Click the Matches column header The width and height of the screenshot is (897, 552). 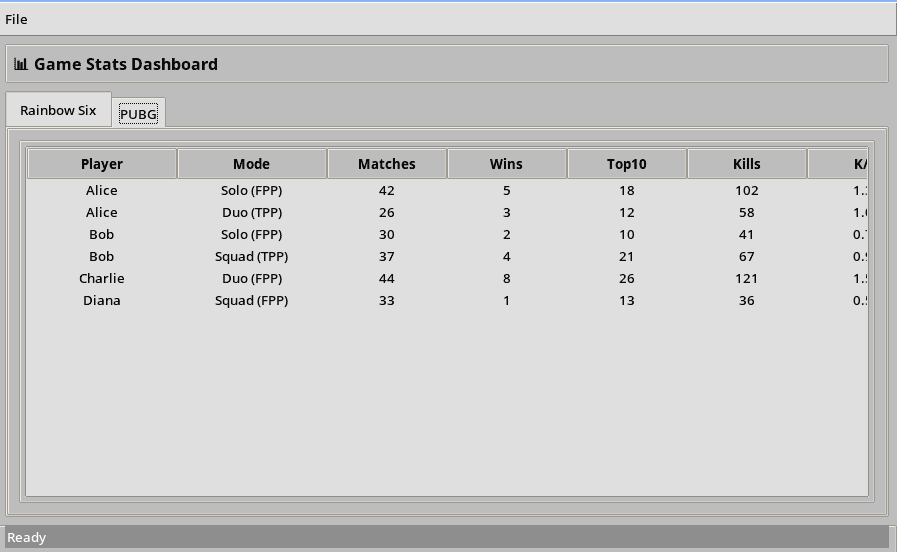(387, 164)
